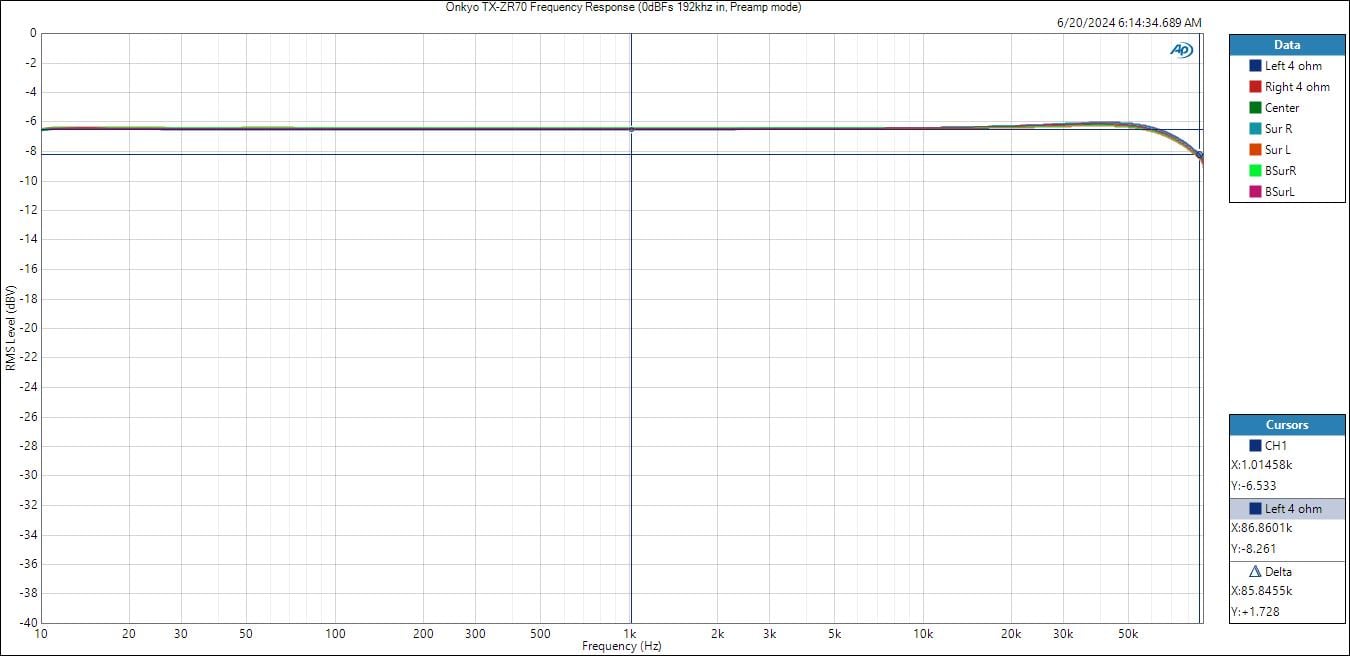Select the BSurR legend label

coord(1281,171)
